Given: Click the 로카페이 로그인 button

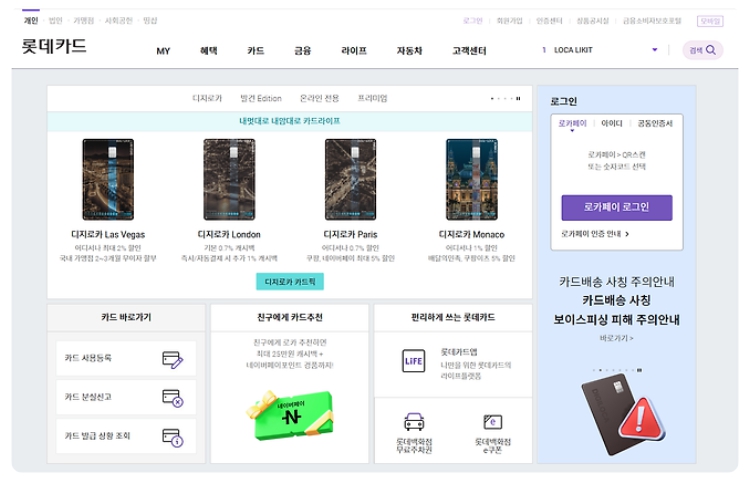Looking at the screenshot, I should [617, 207].
